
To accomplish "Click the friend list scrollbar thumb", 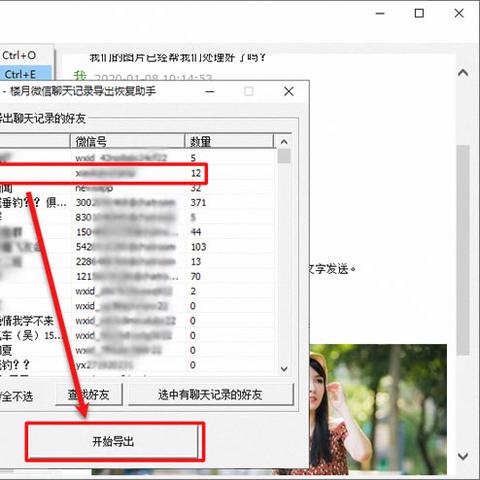I will pyautogui.click(x=284, y=156).
